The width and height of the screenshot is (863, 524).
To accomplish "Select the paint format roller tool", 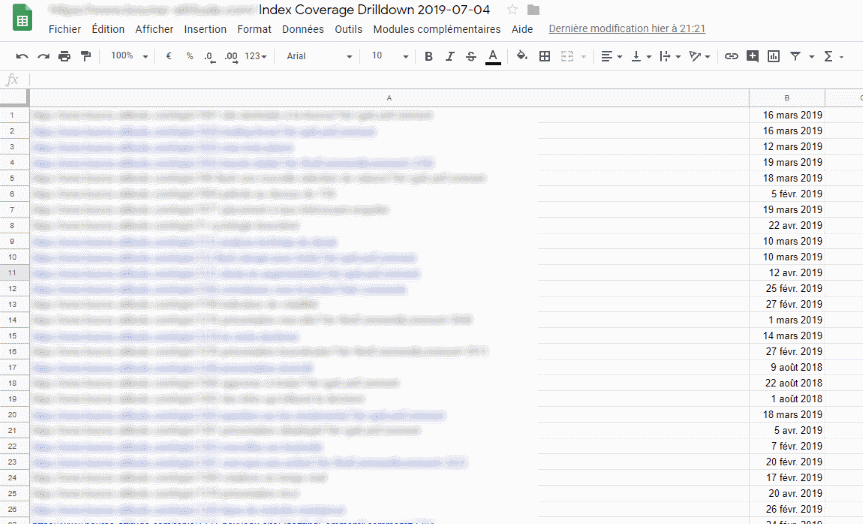I will coord(85,57).
